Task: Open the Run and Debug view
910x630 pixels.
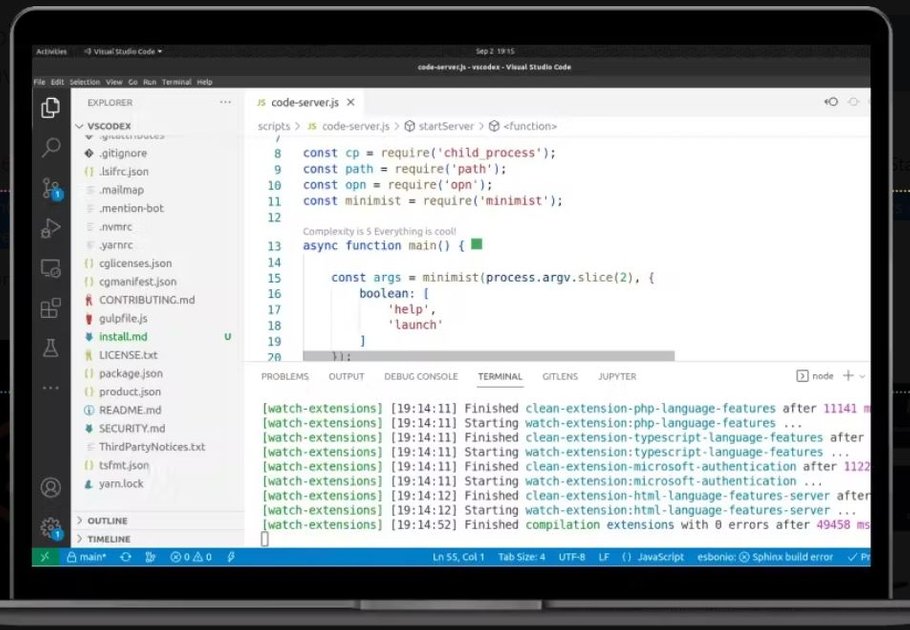Action: (51, 228)
